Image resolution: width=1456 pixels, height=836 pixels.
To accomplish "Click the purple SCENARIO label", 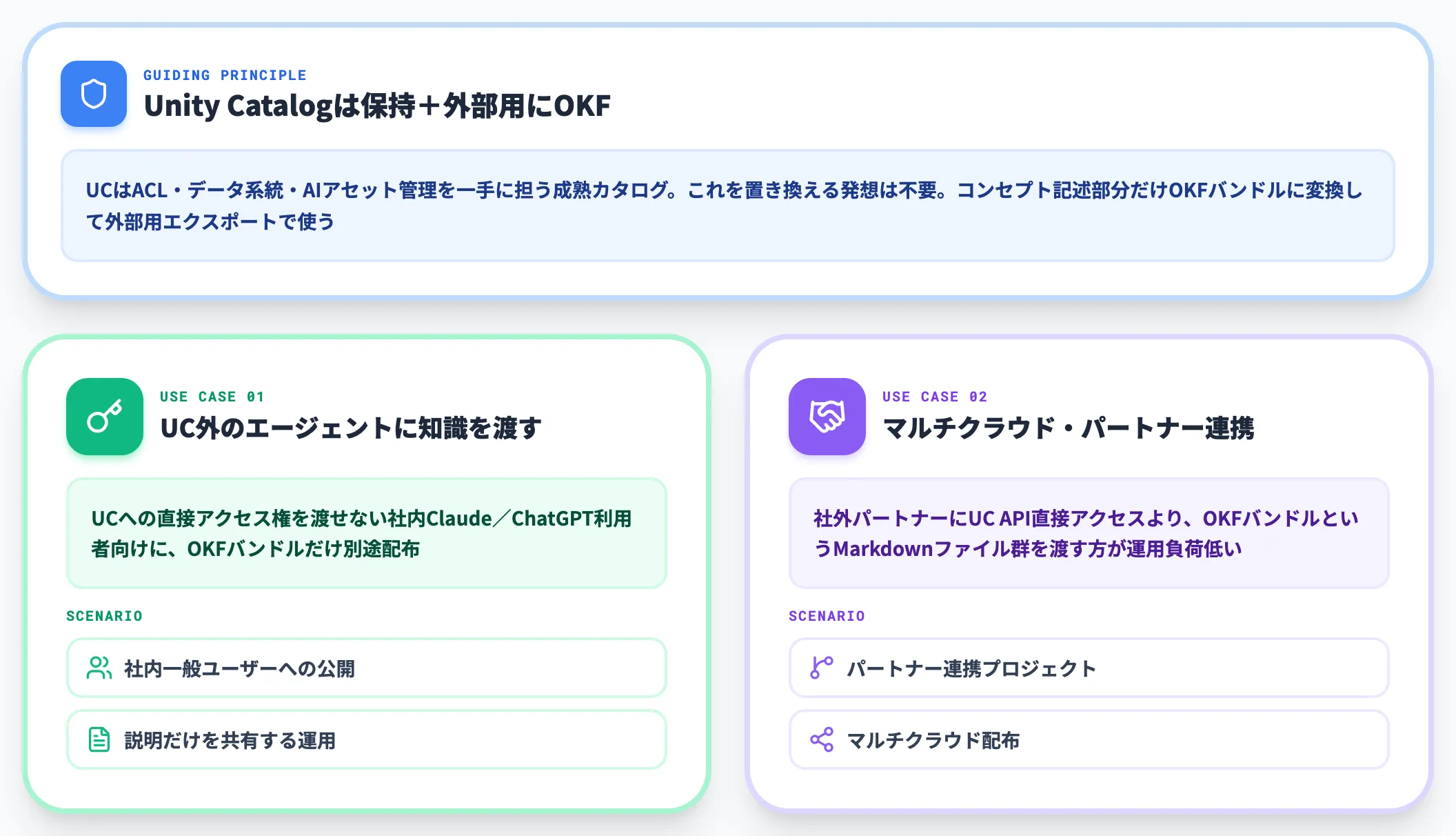I will tap(827, 616).
